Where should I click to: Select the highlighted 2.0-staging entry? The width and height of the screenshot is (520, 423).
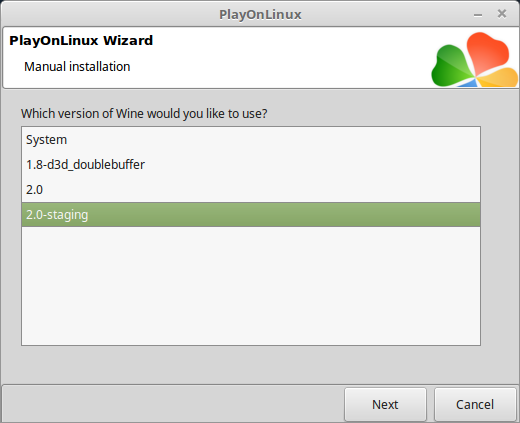click(251, 215)
